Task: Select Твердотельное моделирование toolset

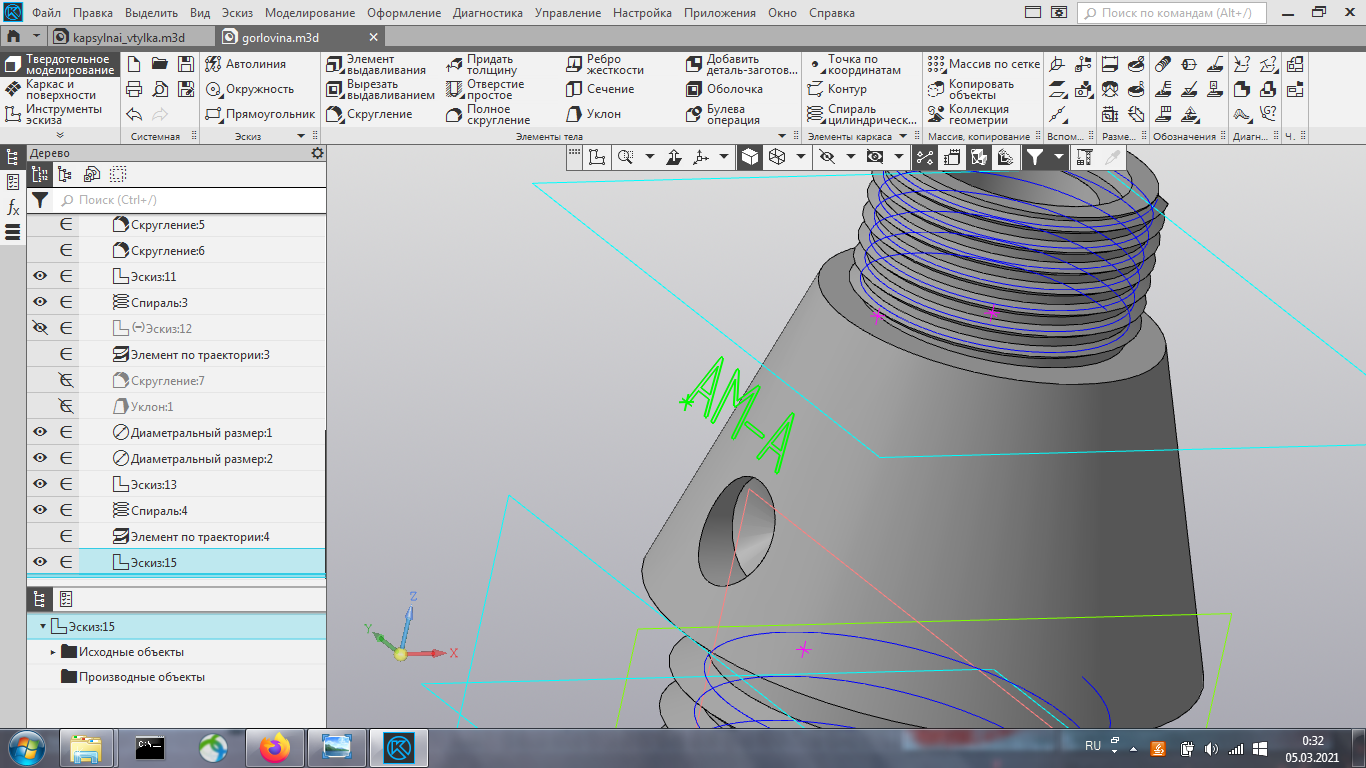Action: [61, 64]
